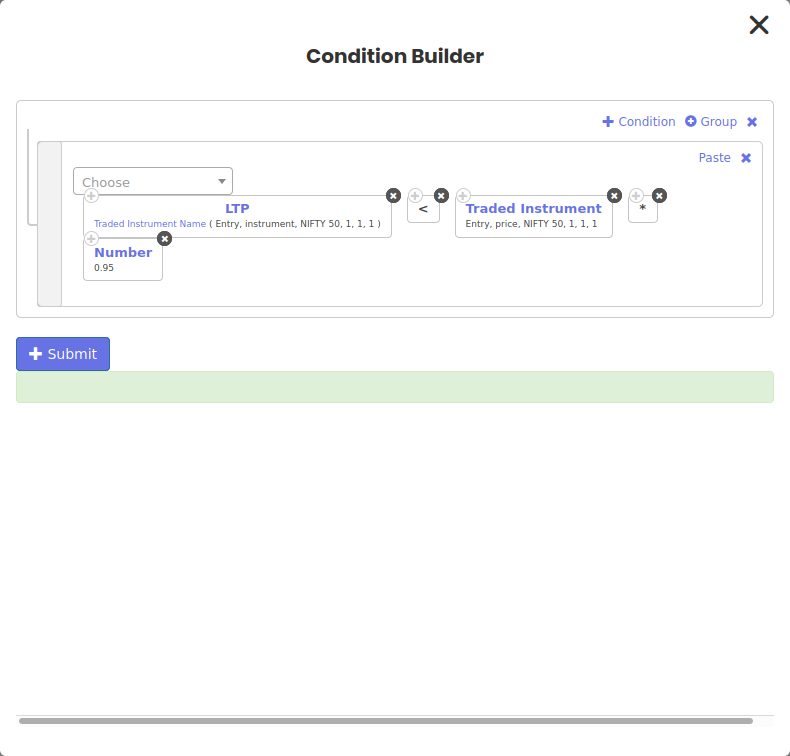Viewport: 790px width, 756px height.
Task: Add a new Group
Action: [x=711, y=122]
